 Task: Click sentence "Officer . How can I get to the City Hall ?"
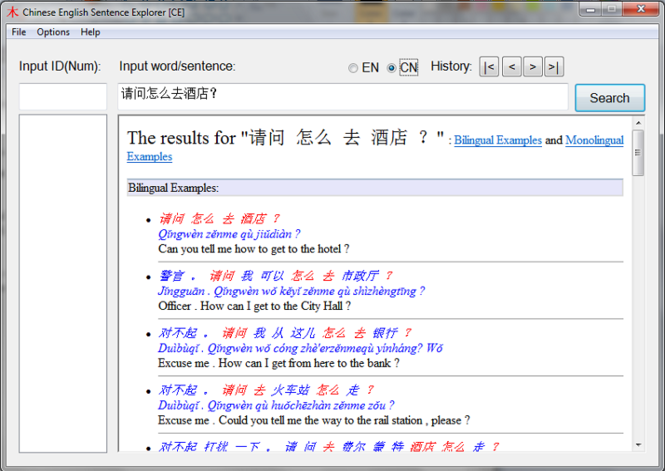click(254, 306)
